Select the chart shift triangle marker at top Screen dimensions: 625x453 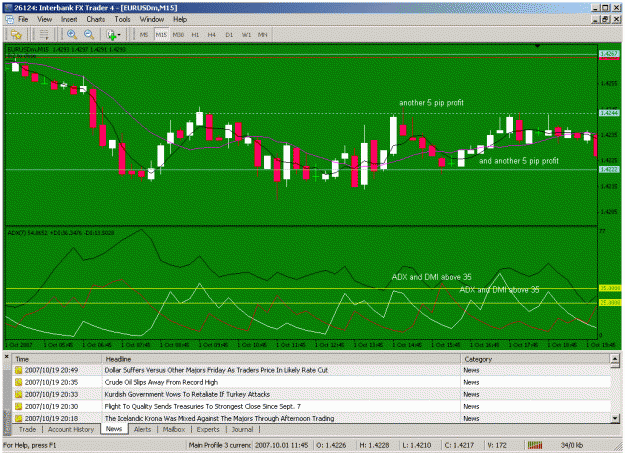coord(537,46)
